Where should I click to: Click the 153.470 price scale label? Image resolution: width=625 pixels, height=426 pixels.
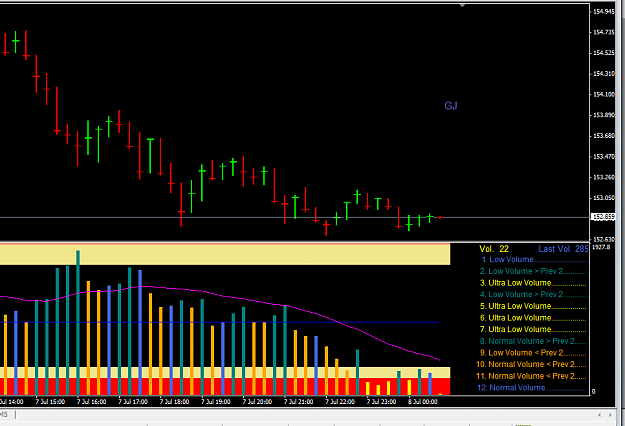point(604,157)
